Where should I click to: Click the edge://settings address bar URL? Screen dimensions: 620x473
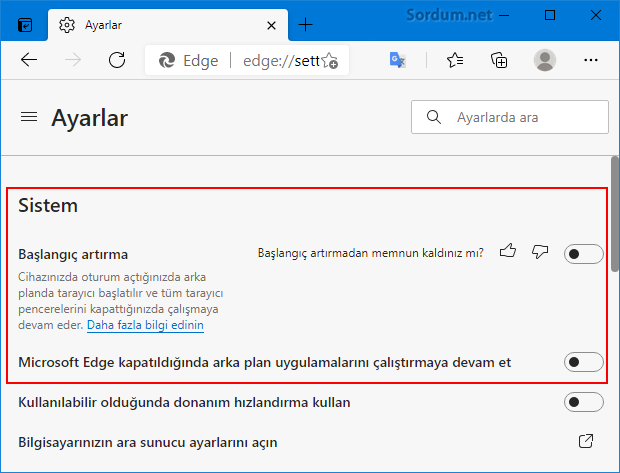pos(281,61)
